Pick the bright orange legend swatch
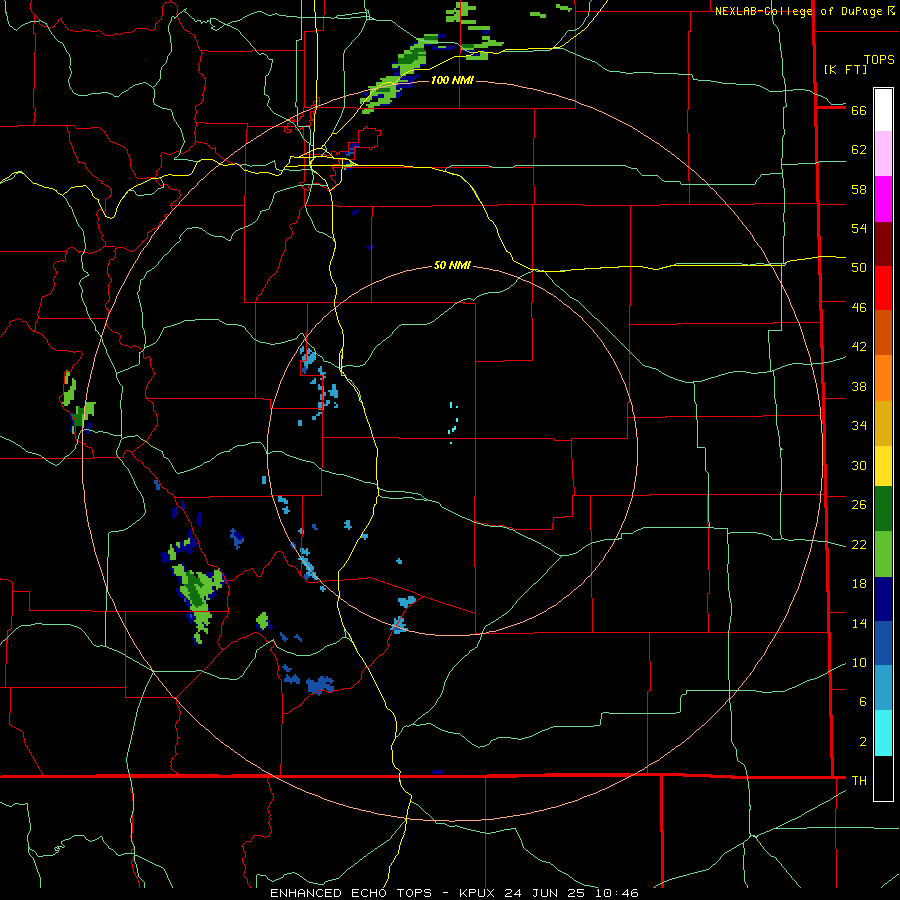900x900 pixels. click(x=883, y=378)
